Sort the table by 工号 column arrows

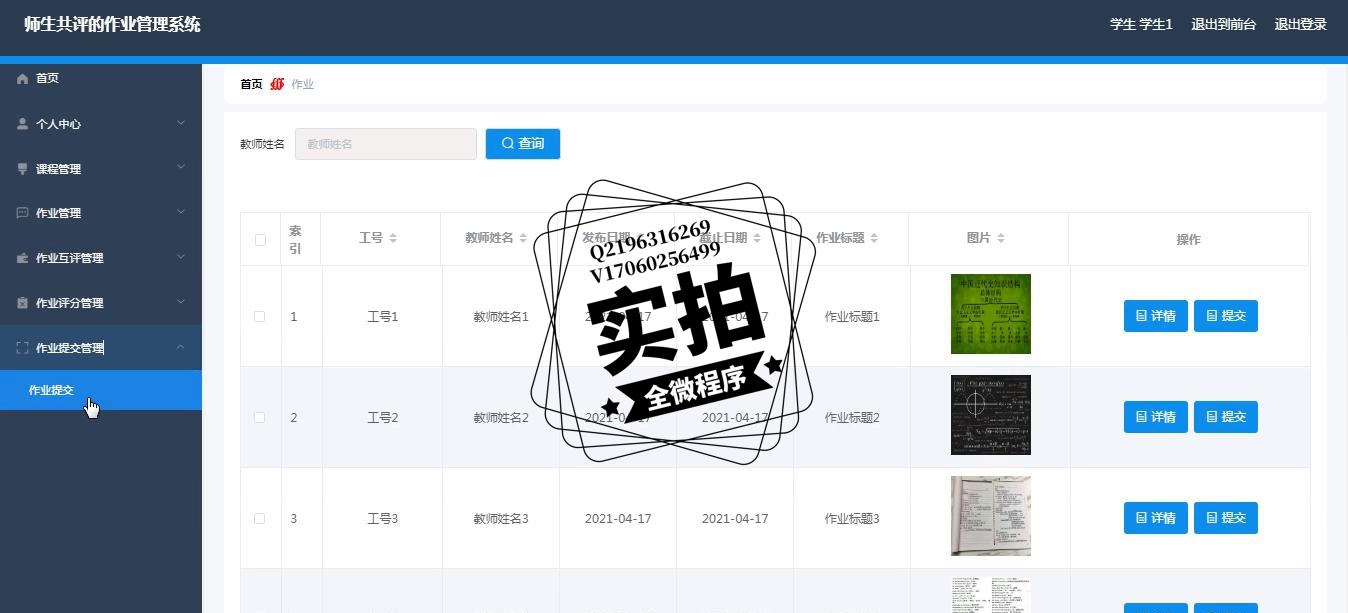pos(393,238)
